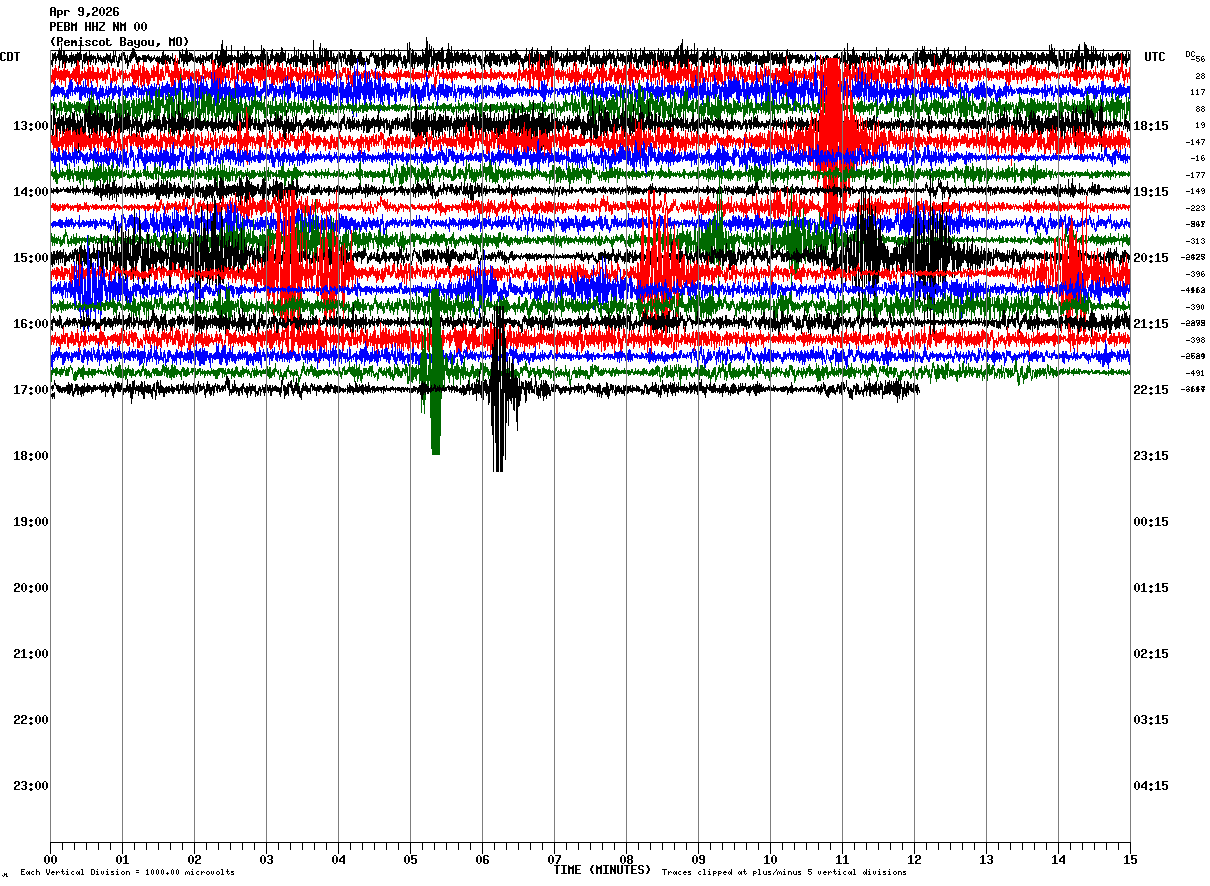Click minute tick label '12' on time axis

point(914,860)
